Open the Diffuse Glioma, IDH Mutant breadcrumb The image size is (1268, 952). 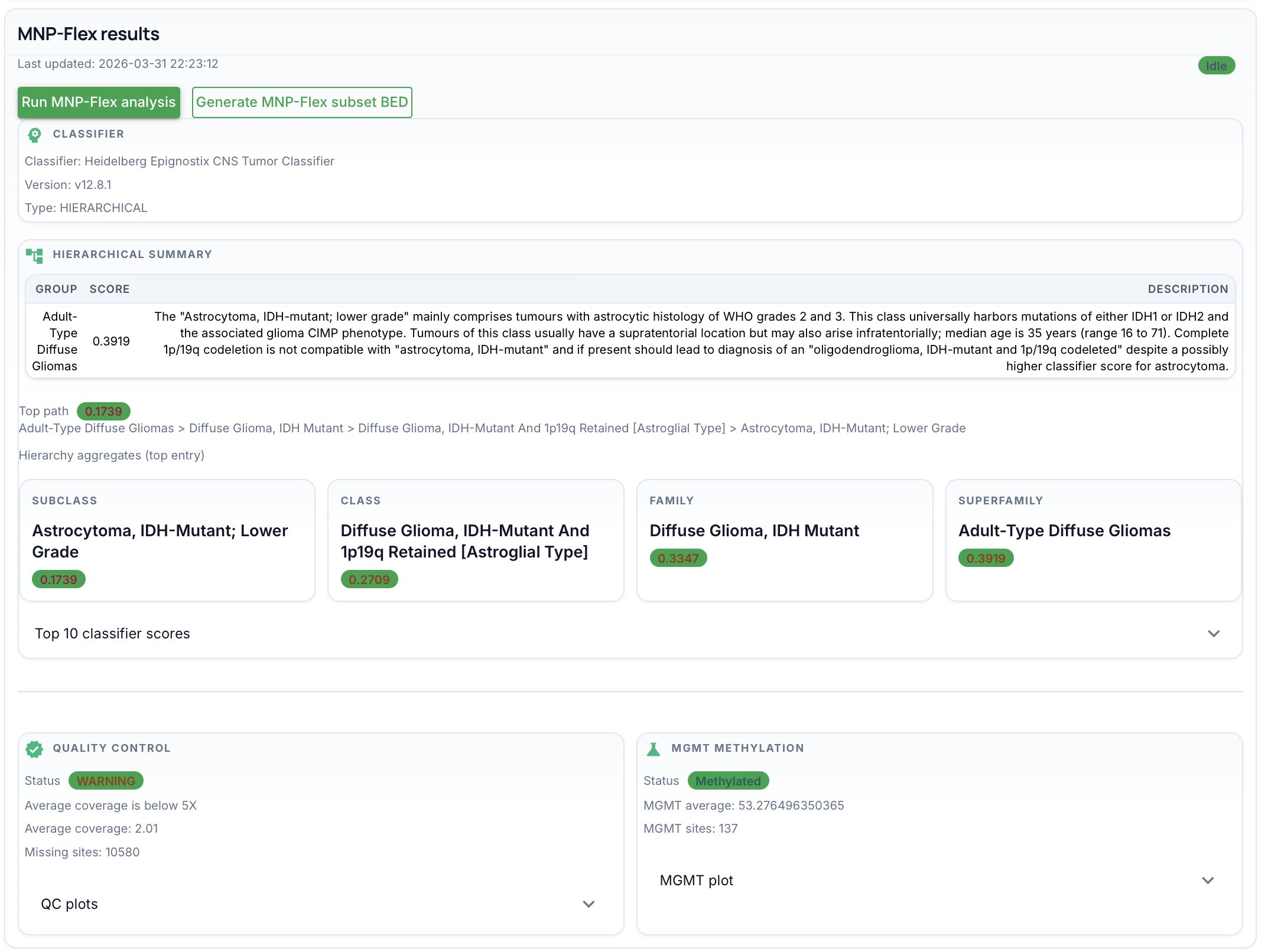point(266,428)
